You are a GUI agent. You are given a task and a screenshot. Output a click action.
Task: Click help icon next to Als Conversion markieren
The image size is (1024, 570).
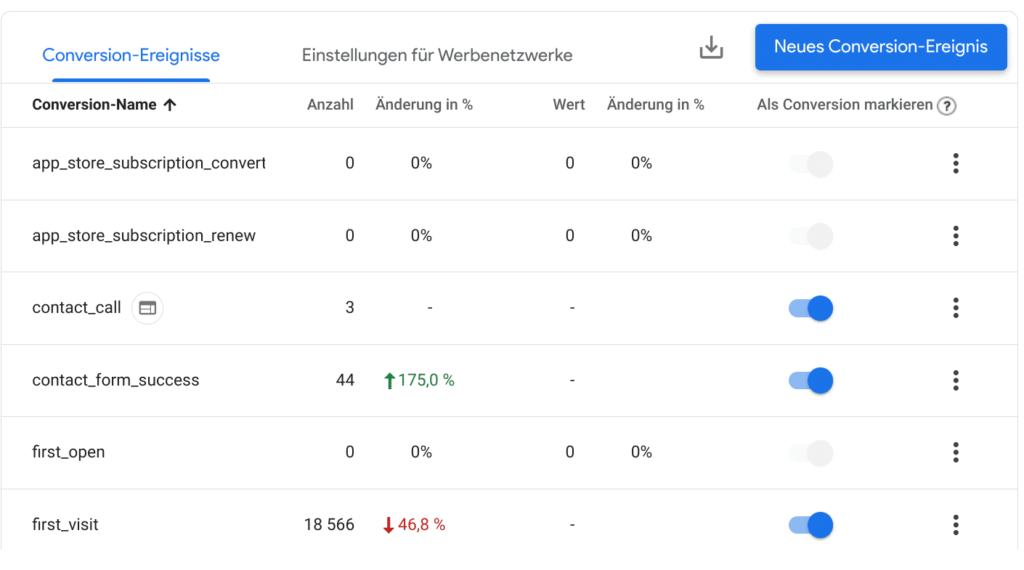pos(946,106)
